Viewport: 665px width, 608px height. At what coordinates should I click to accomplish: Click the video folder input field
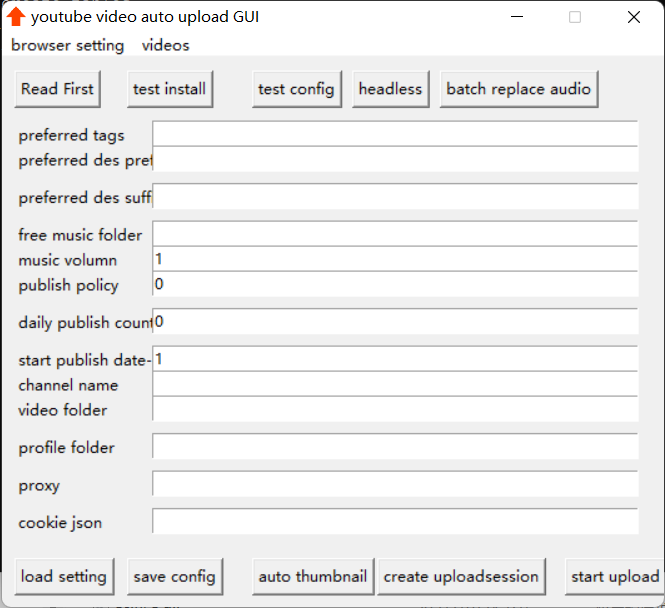click(x=395, y=409)
